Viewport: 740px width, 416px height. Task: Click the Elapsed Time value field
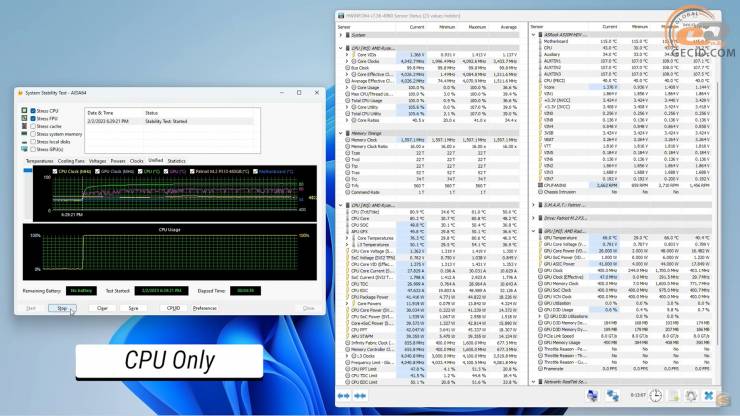[x=245, y=291]
